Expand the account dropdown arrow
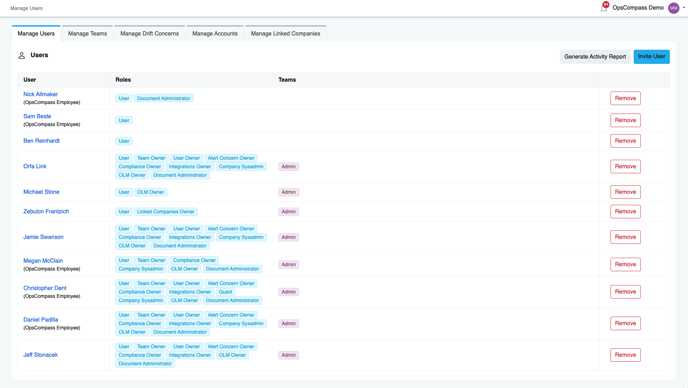Image resolution: width=688 pixels, height=388 pixels. click(684, 7)
